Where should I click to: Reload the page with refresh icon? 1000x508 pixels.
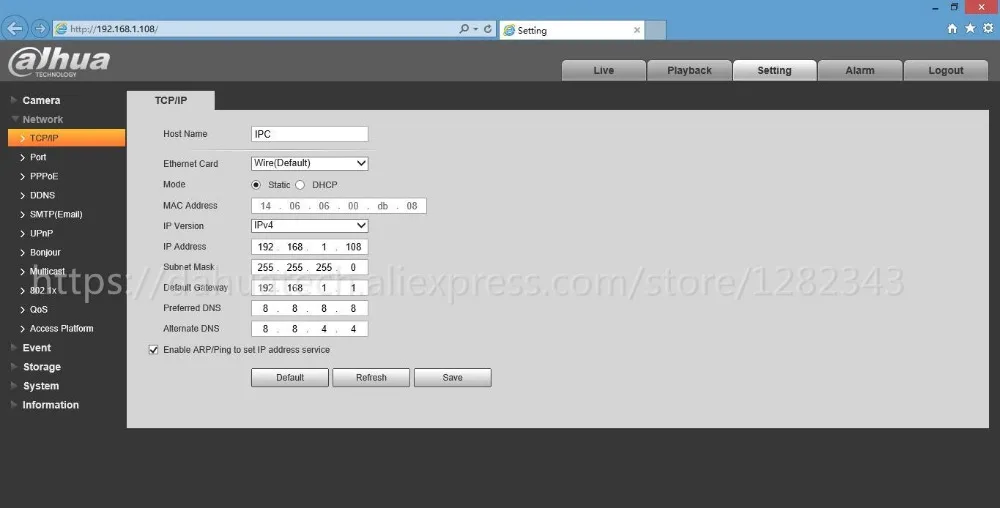point(488,29)
